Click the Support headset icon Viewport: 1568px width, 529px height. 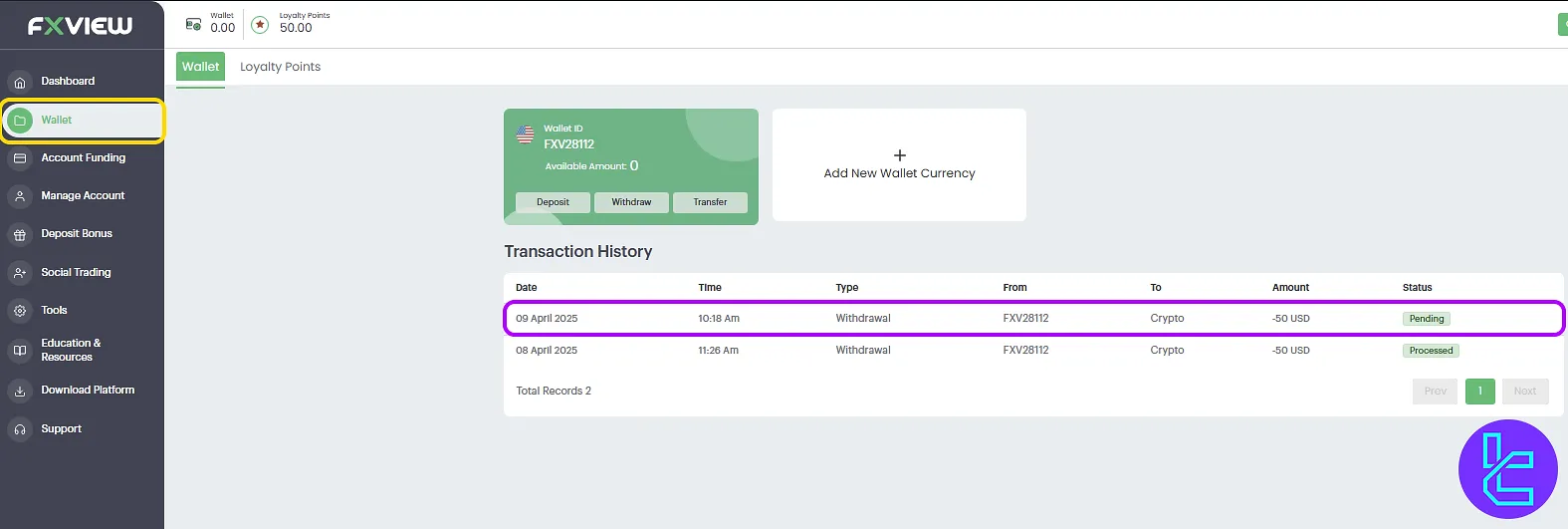coord(20,429)
